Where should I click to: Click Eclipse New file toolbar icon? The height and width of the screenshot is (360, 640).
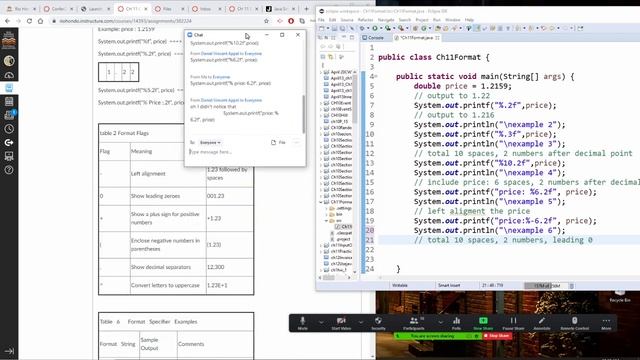click(322, 28)
